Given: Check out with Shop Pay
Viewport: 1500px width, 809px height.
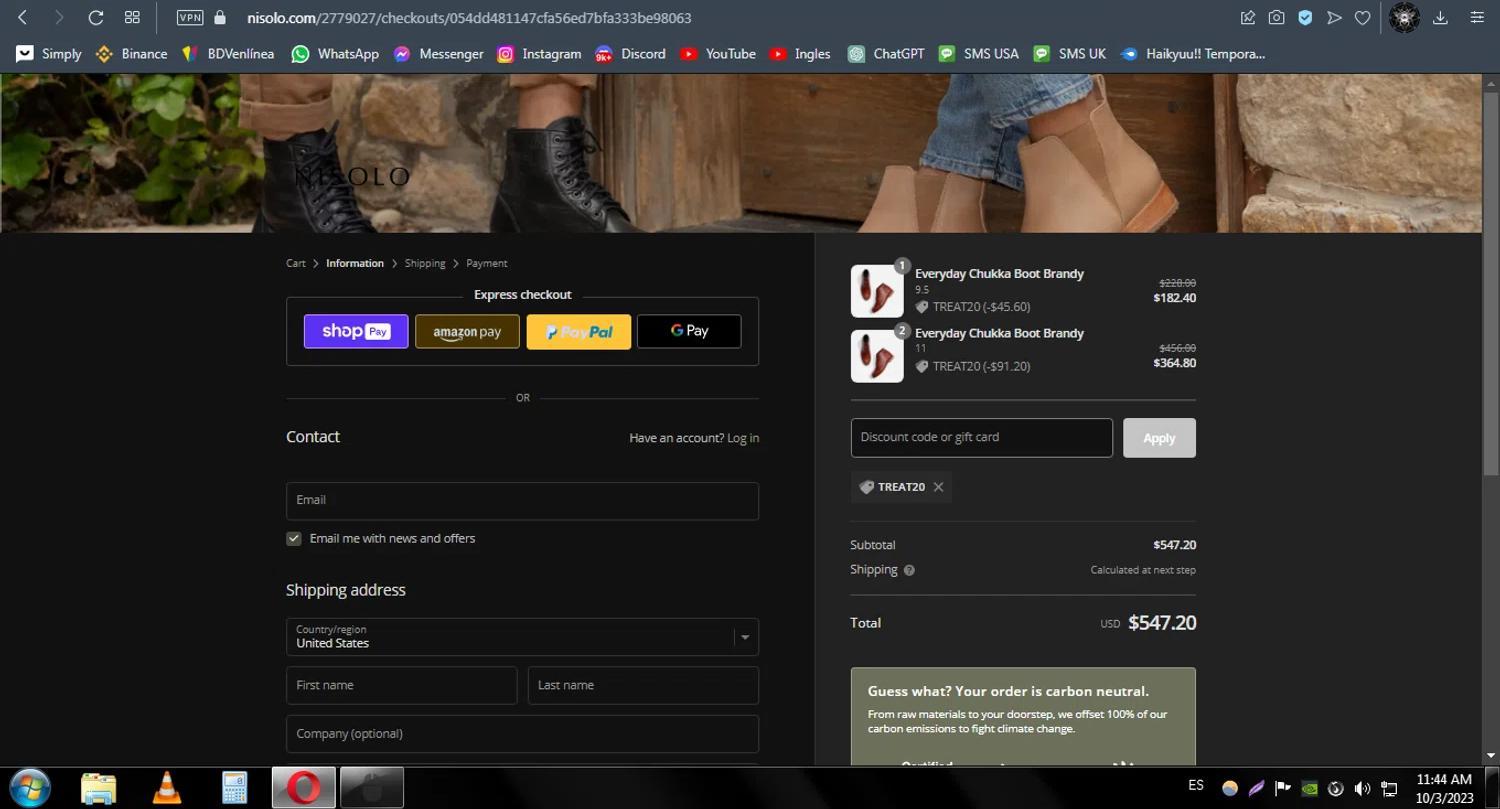Looking at the screenshot, I should pos(356,331).
